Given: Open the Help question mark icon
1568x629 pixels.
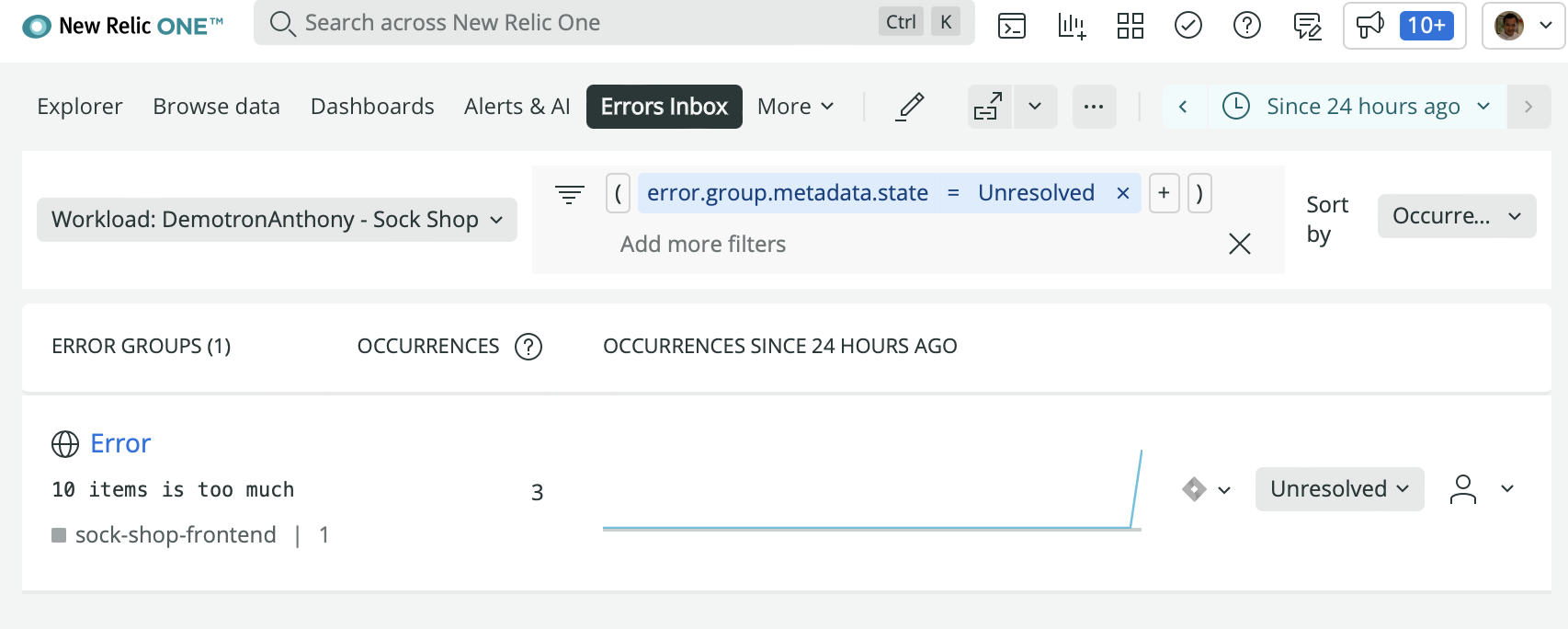Looking at the screenshot, I should pos(1247,26).
